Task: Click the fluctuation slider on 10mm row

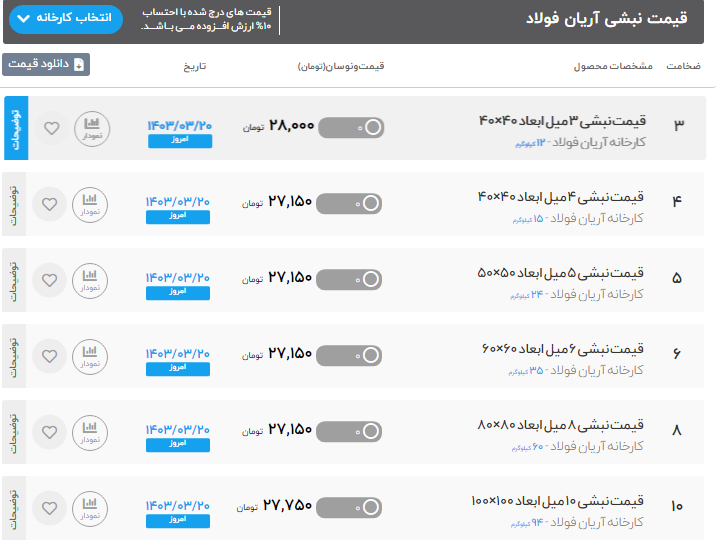Action: 350,507
